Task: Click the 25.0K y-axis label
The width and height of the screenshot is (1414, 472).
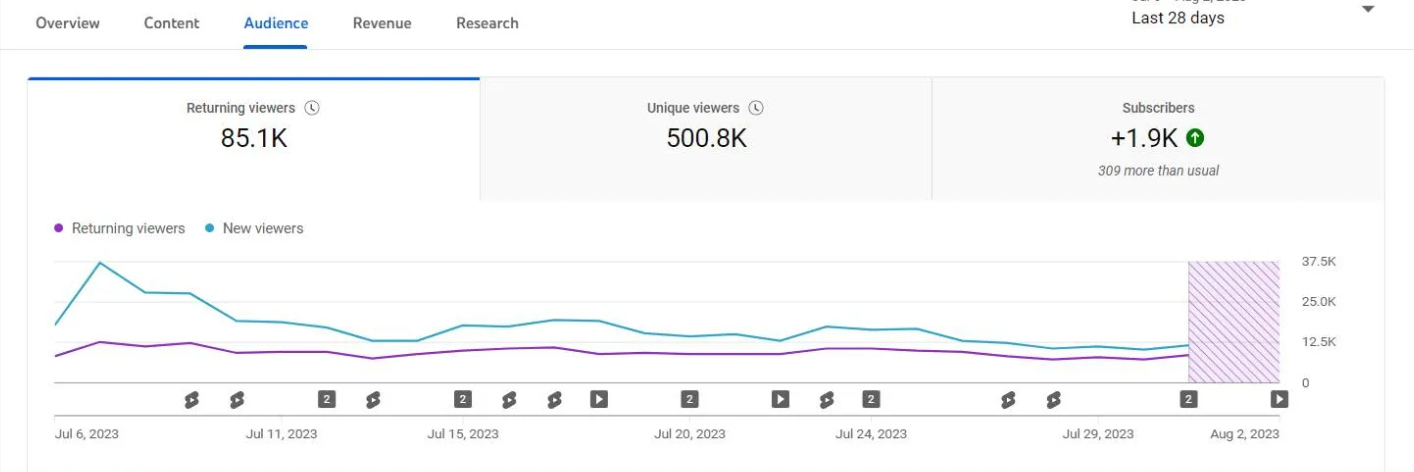Action: 1318,301
